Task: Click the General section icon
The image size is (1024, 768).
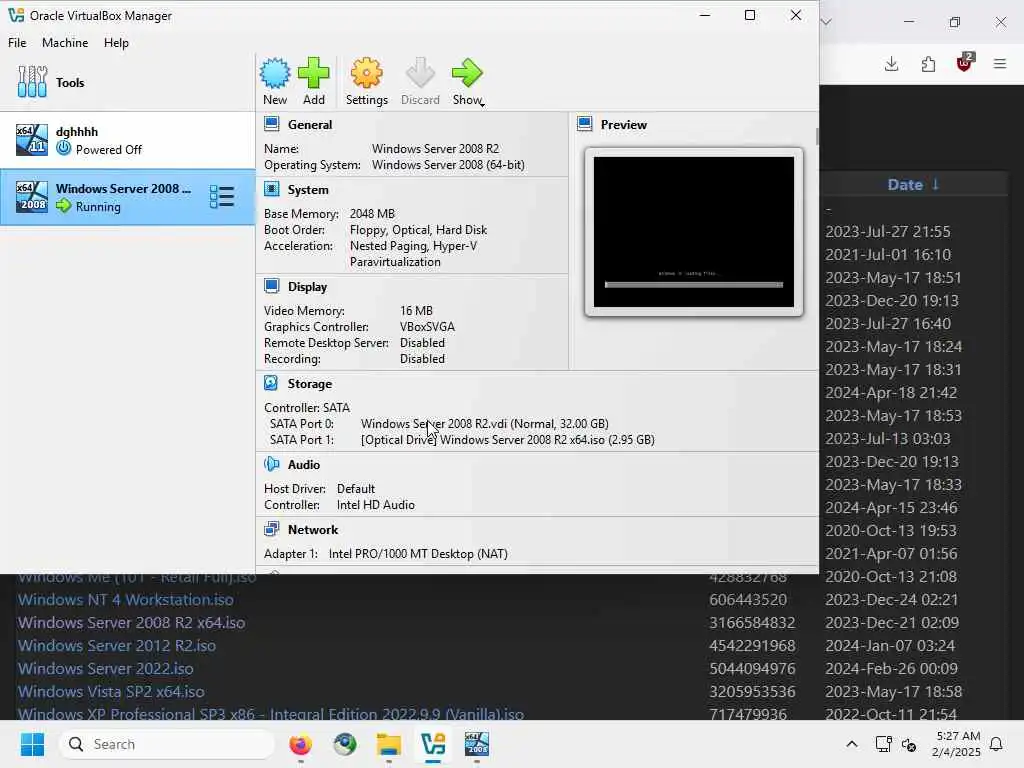Action: point(272,124)
